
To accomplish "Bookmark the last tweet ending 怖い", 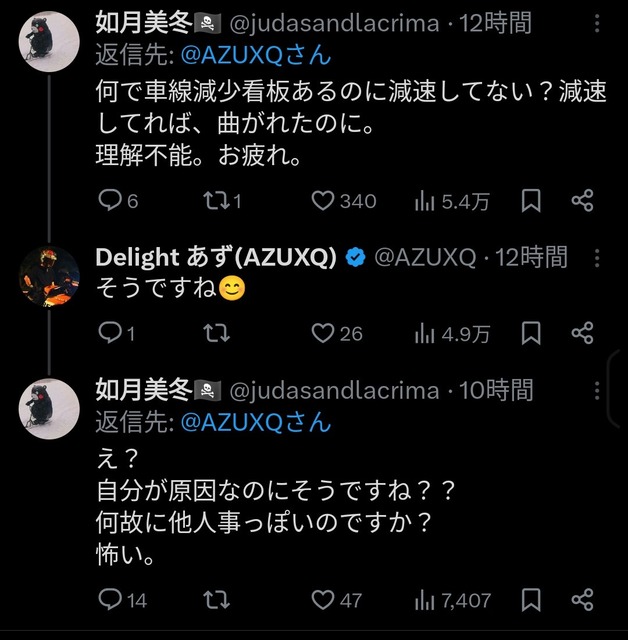I will pos(531,600).
